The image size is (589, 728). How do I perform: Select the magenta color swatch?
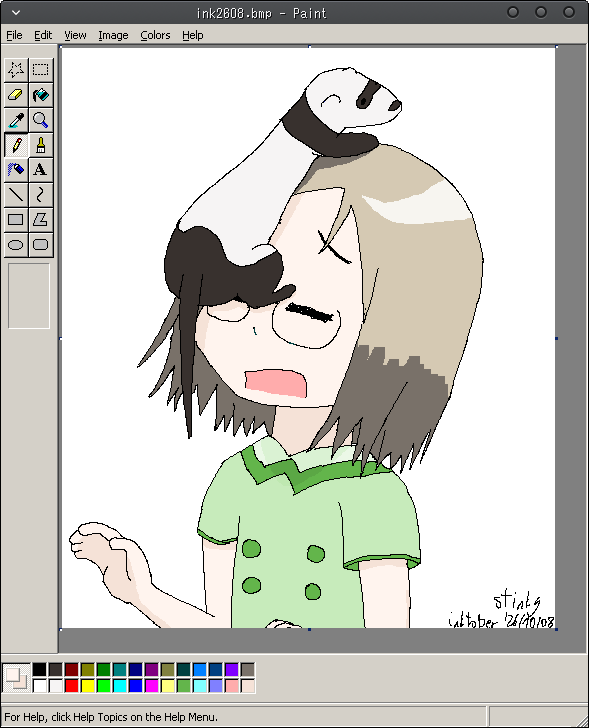[152, 686]
